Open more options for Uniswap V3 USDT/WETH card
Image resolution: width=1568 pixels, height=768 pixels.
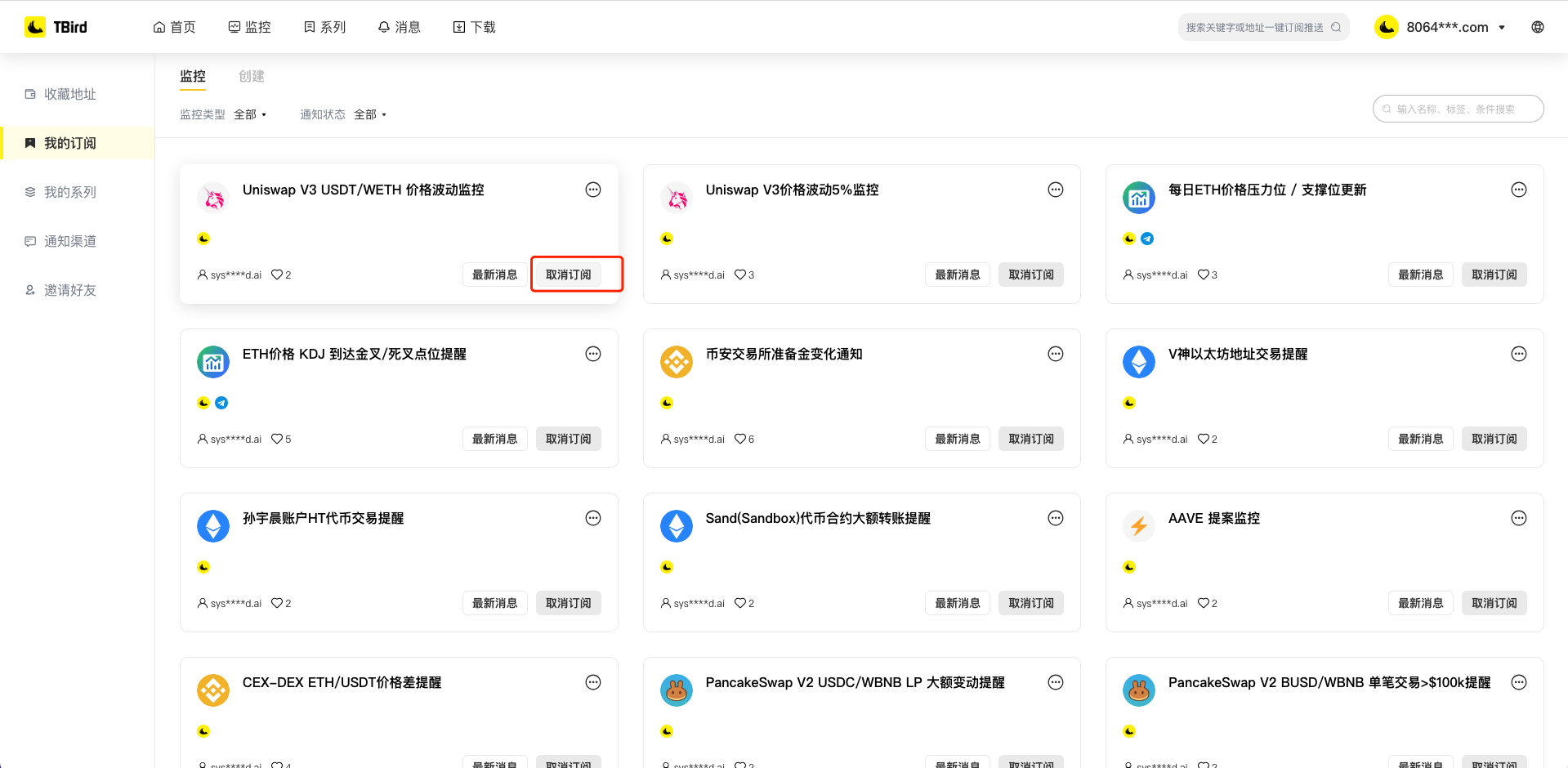pyautogui.click(x=592, y=190)
